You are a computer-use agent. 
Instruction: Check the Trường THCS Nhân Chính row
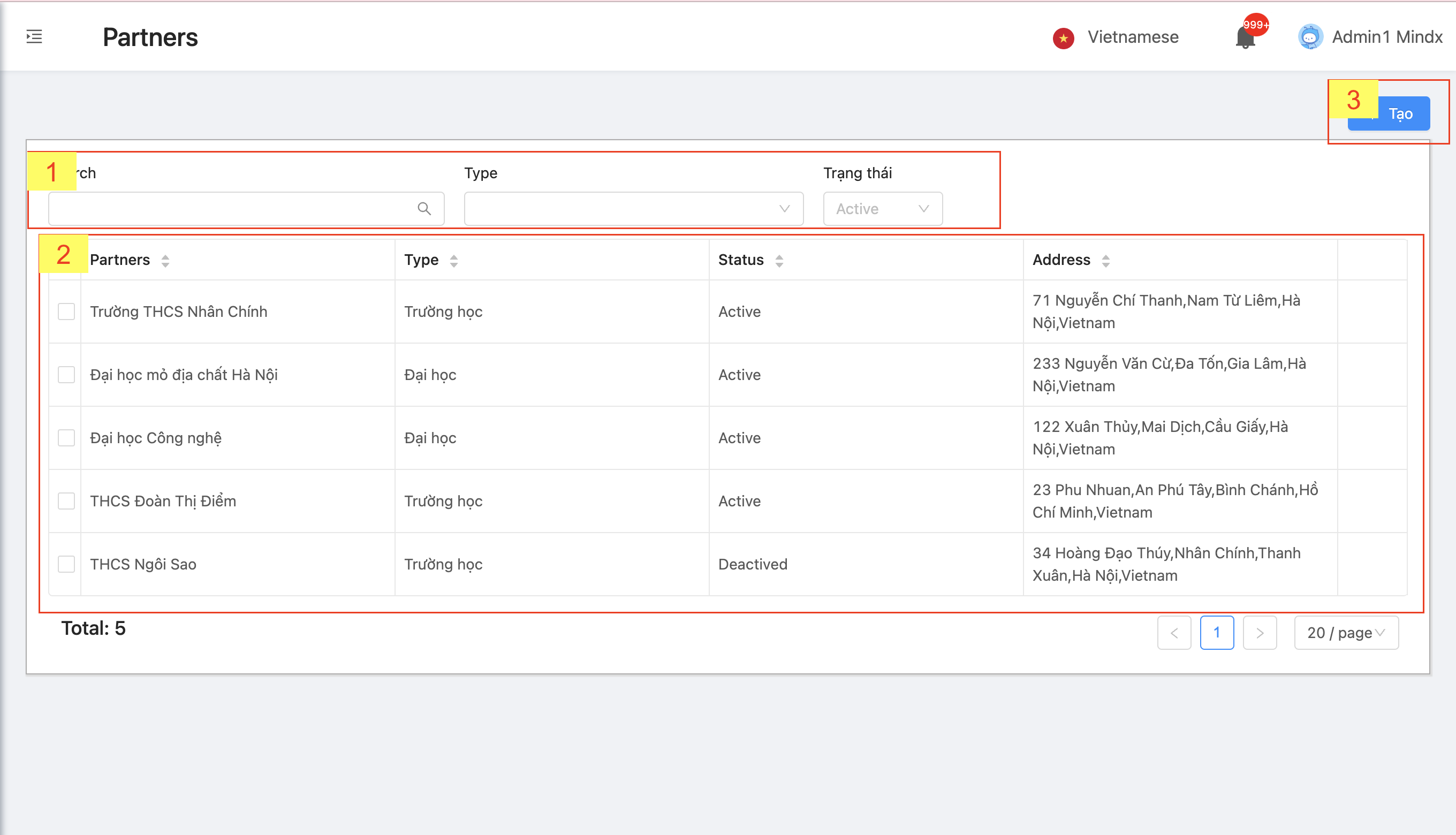click(x=66, y=312)
